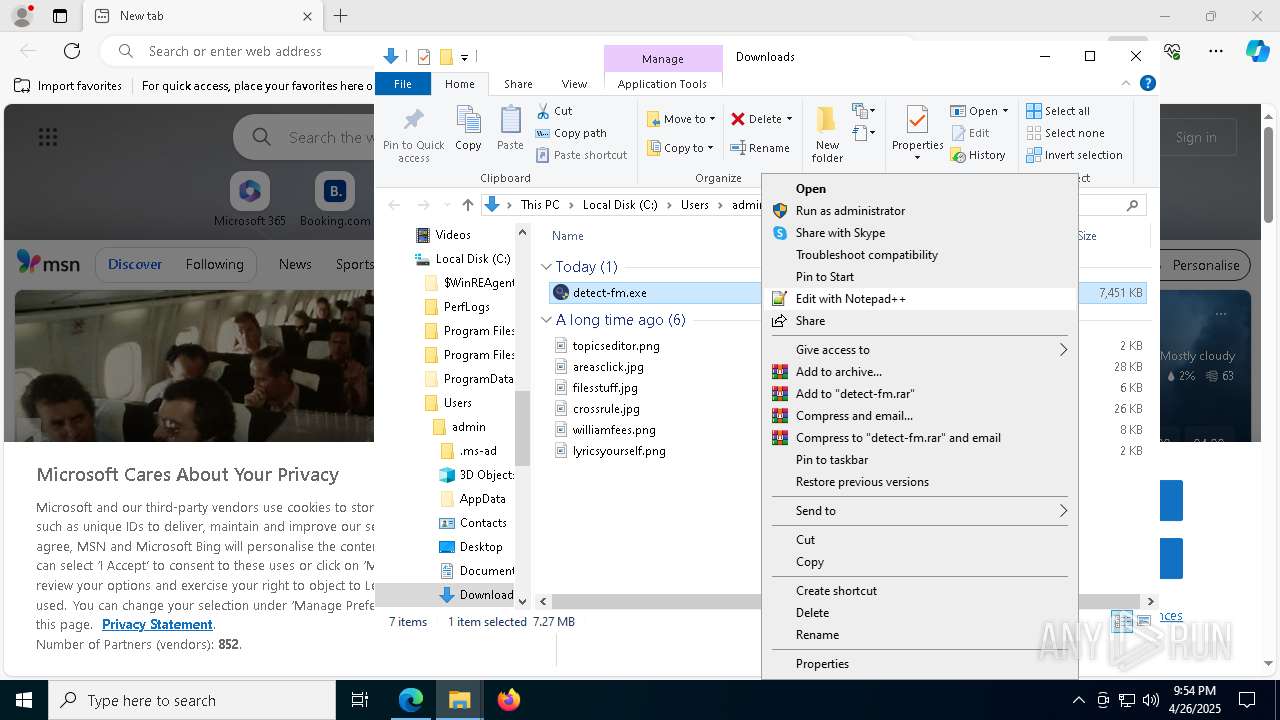Viewport: 1280px width, 720px height.
Task: Collapse the A long time ago group
Action: point(546,320)
